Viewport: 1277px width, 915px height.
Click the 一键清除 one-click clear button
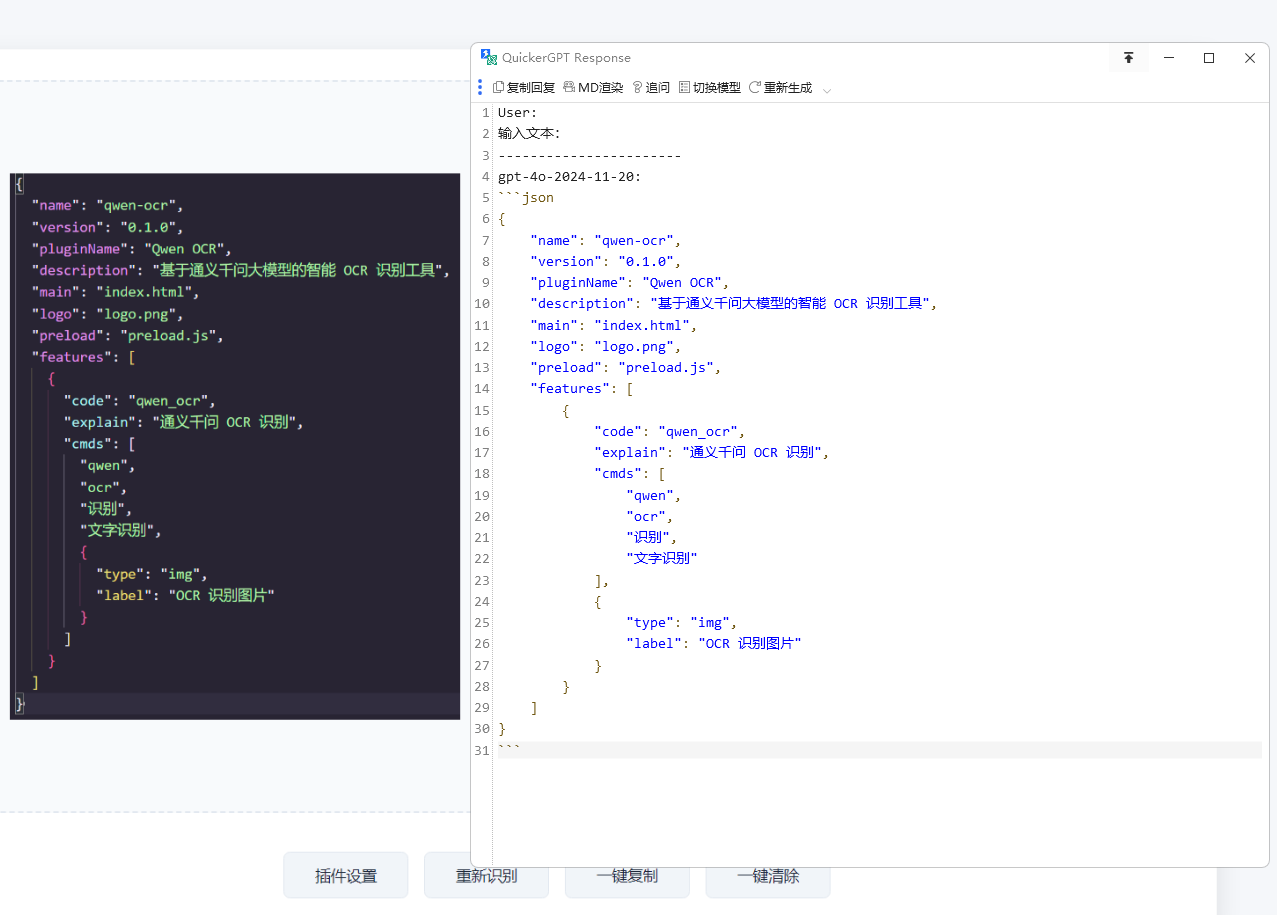tap(768, 876)
